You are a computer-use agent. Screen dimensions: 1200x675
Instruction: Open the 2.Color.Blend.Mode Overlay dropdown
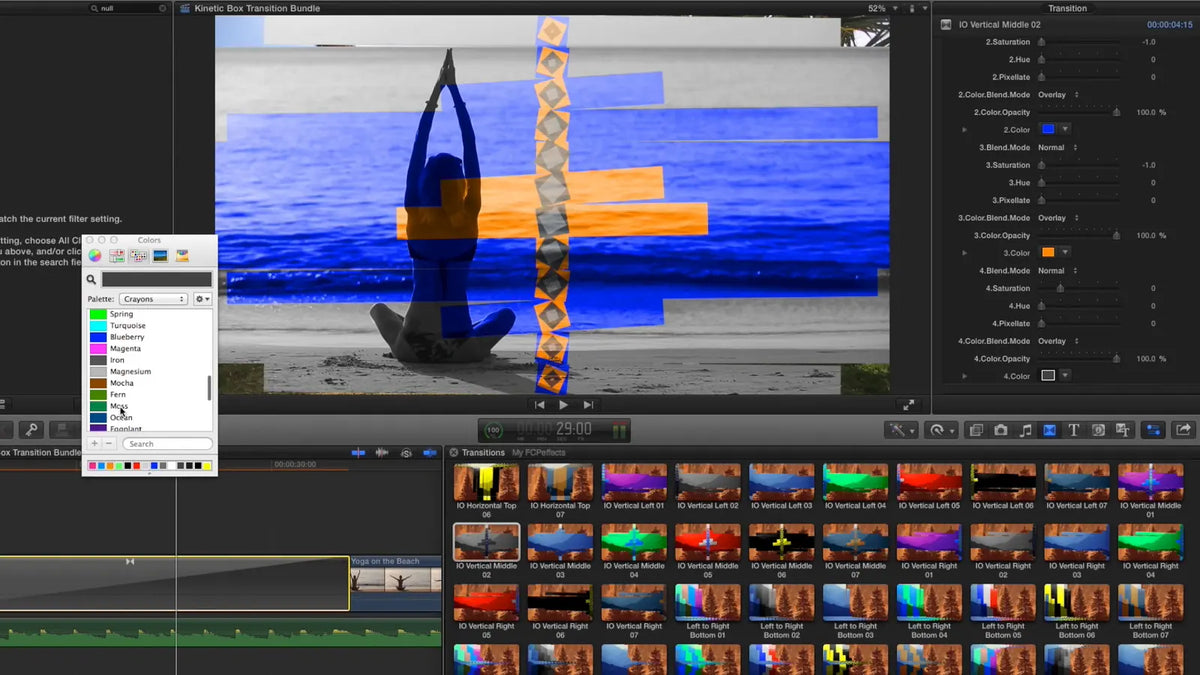click(x=1059, y=95)
